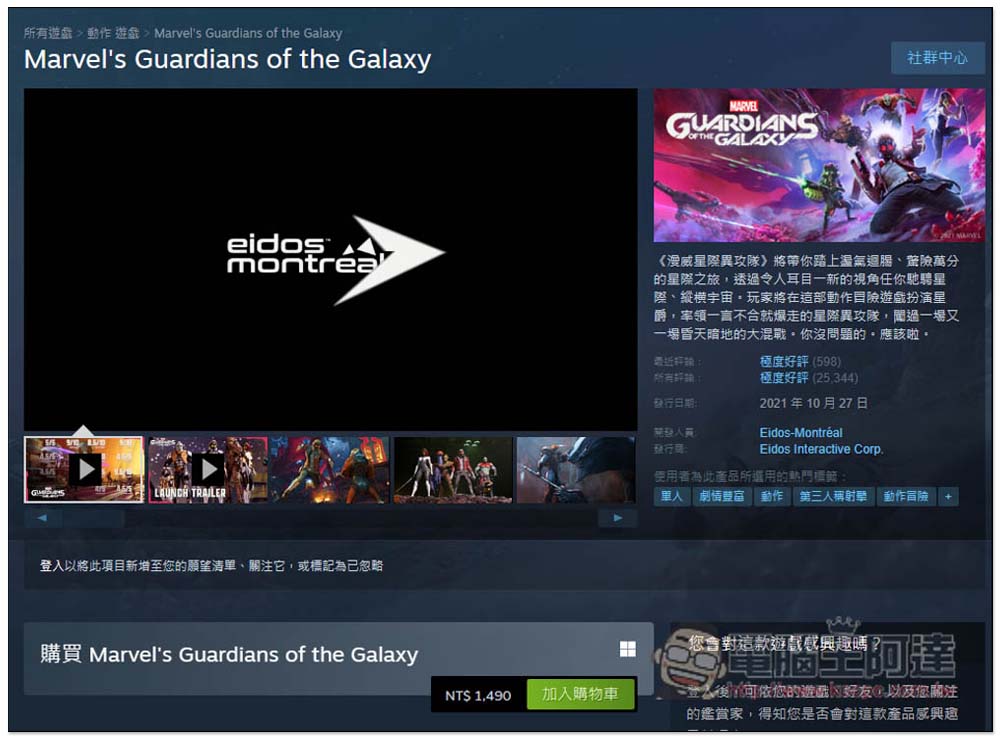Select the fourth screenshot with team lineup
The width and height of the screenshot is (1000, 740).
pos(453,470)
